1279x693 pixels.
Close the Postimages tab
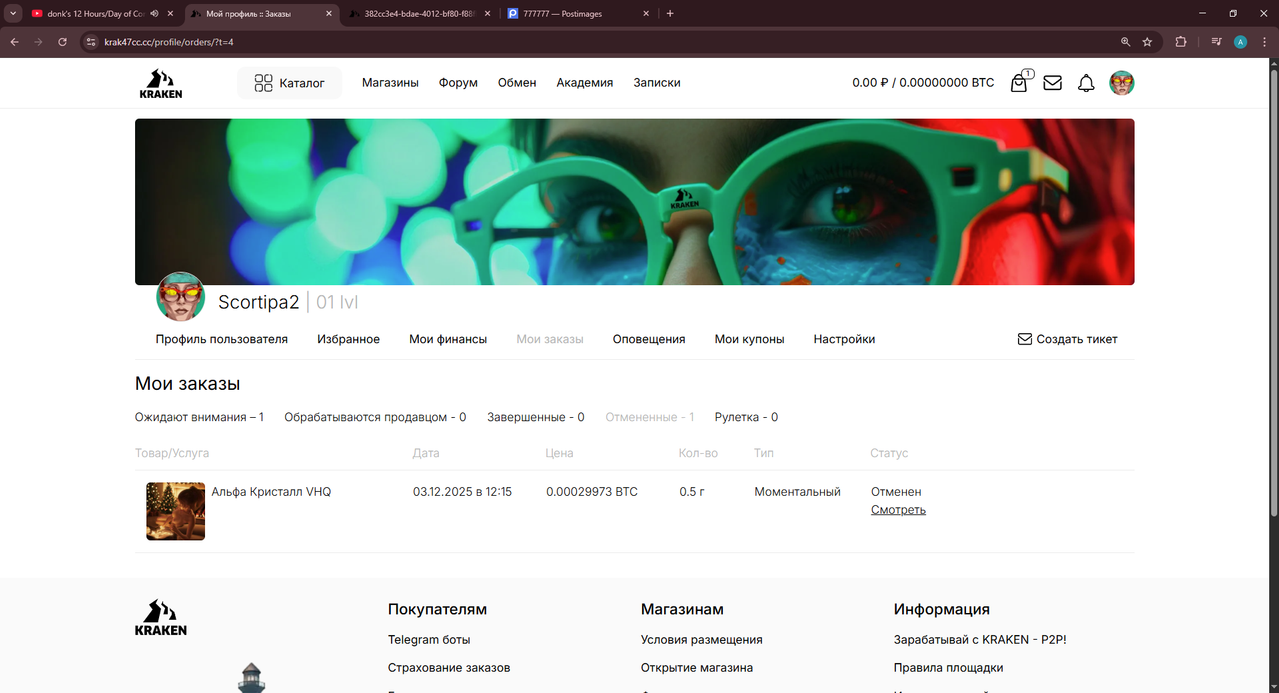[646, 14]
